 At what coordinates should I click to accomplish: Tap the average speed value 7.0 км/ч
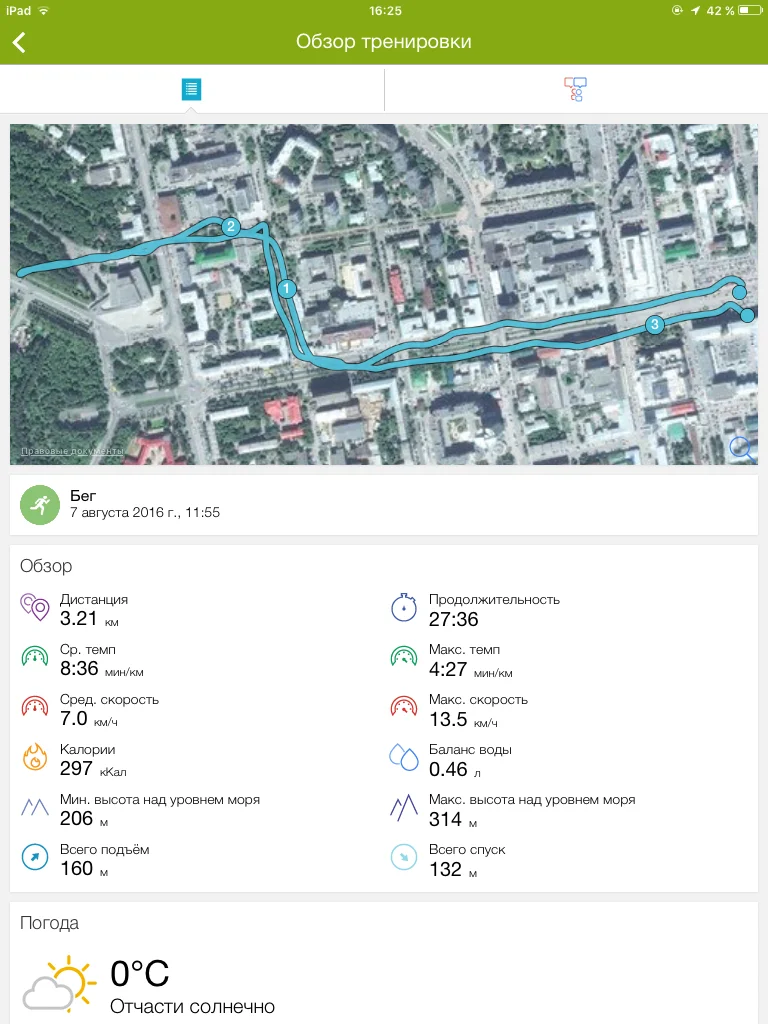pyautogui.click(x=89, y=719)
